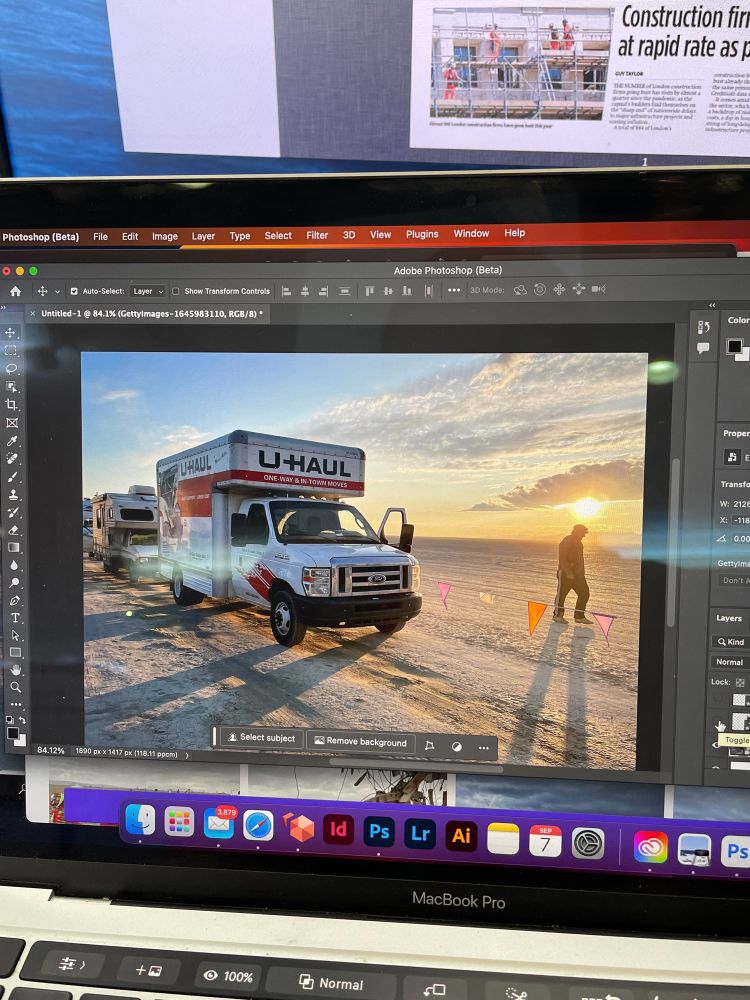Open the background color swatch in toolbox

(20, 740)
